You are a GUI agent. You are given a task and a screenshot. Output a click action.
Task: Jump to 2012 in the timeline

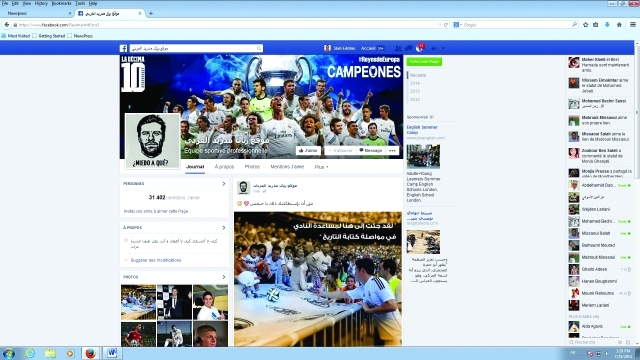click(415, 99)
